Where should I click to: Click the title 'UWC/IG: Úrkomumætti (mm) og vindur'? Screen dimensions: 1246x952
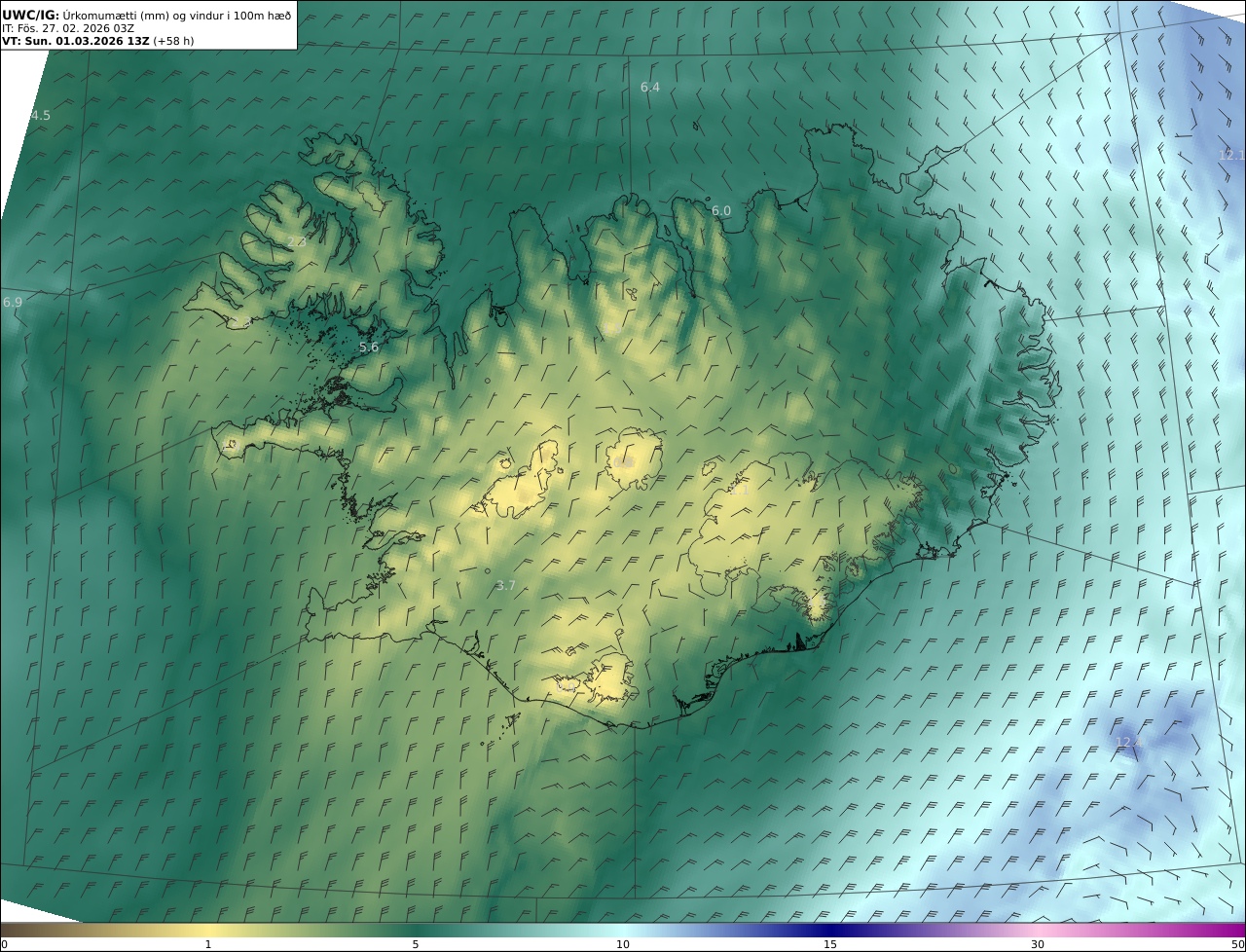146,15
